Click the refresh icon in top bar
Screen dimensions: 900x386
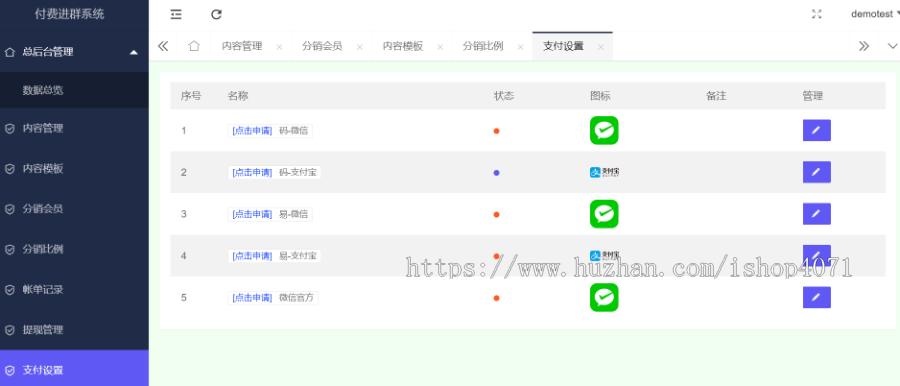pyautogui.click(x=216, y=14)
